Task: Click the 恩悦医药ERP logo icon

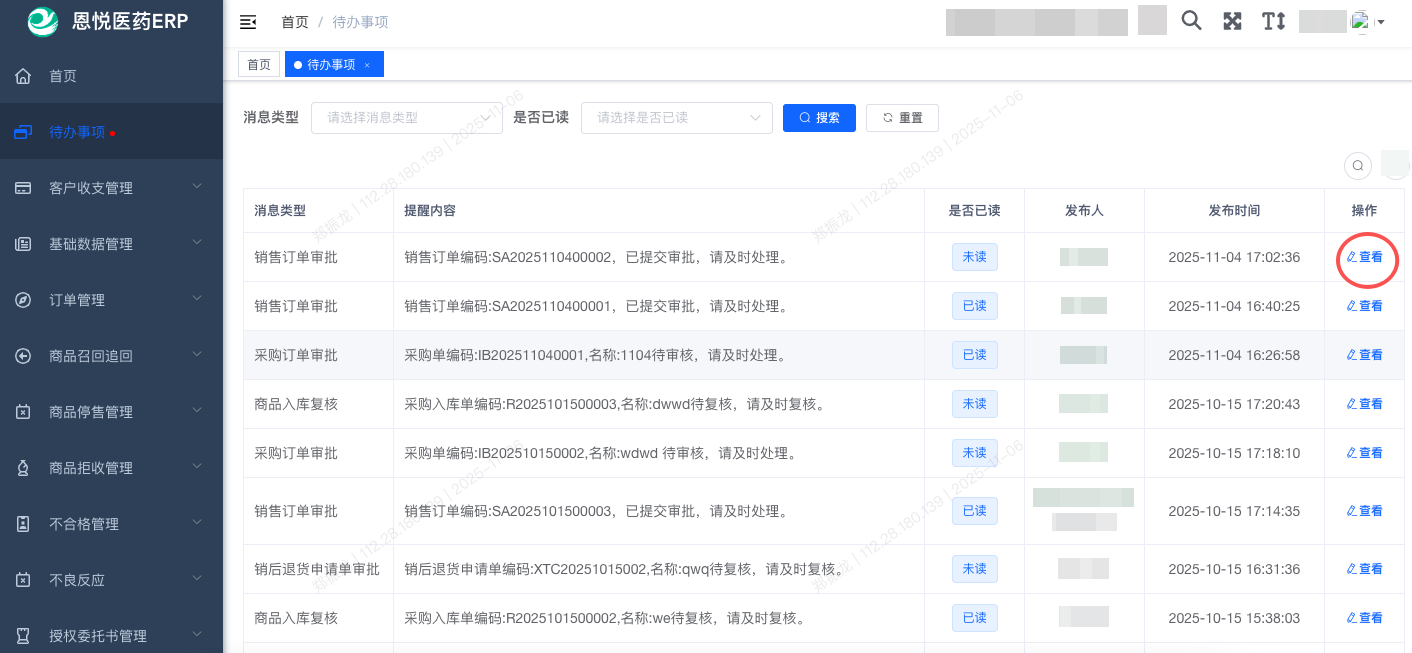Action: click(42, 21)
